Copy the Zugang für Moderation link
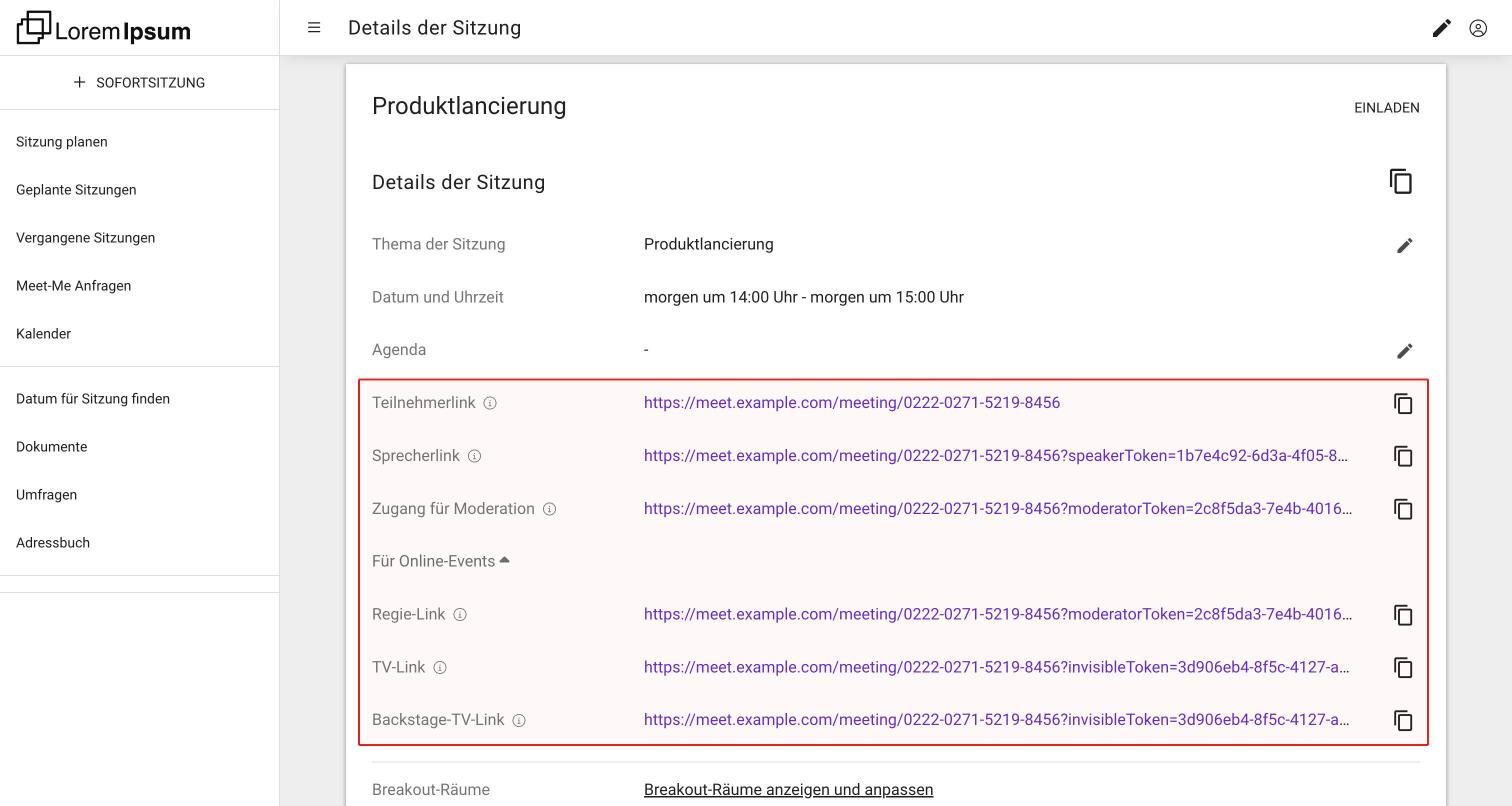This screenshot has height=806, width=1512. pos(1403,509)
